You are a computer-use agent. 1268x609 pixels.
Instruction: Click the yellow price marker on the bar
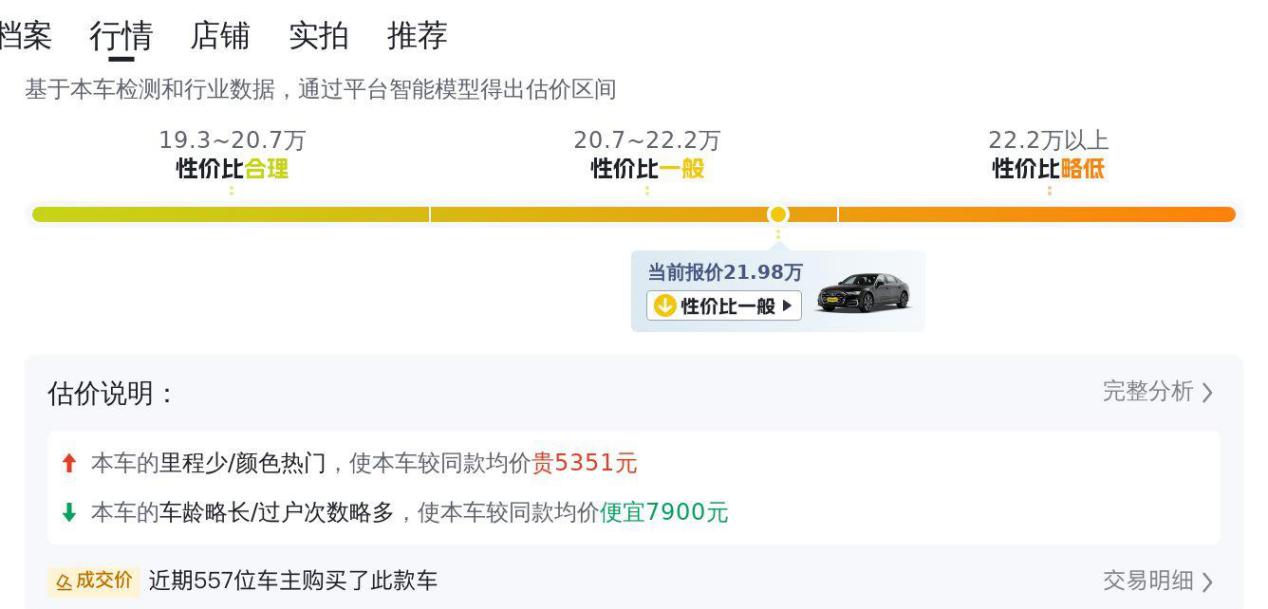[x=778, y=214]
